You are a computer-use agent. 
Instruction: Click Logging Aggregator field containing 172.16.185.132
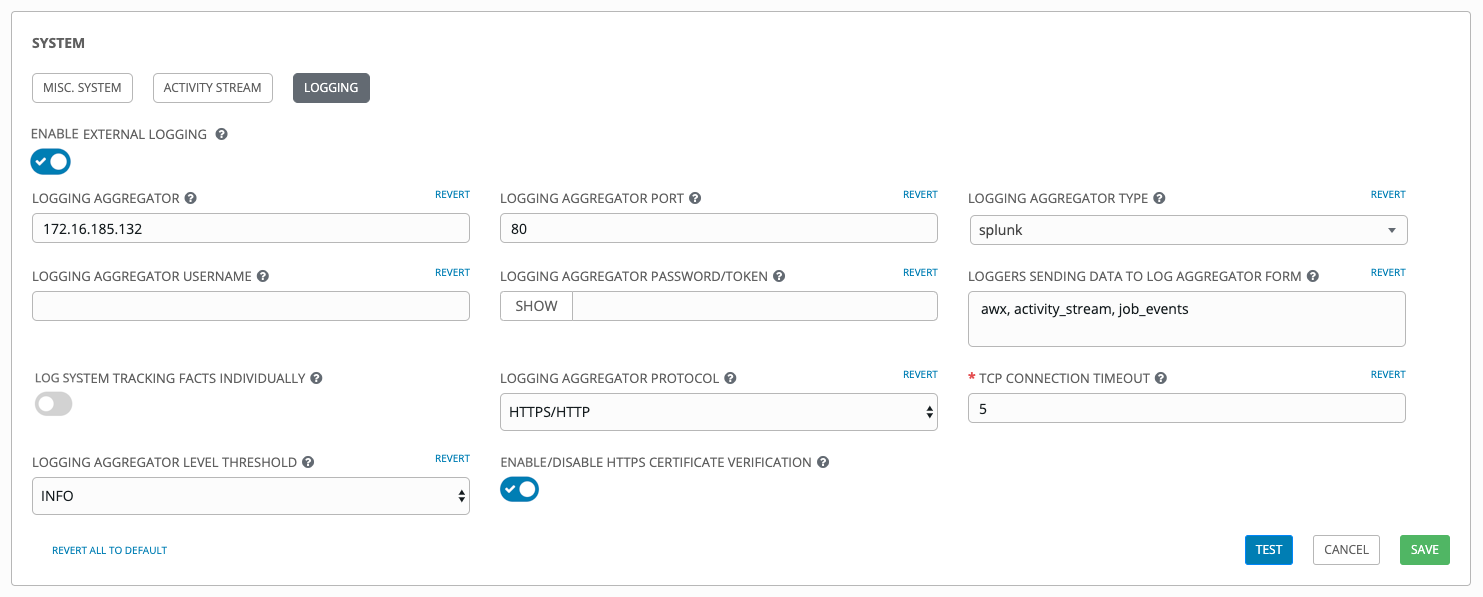click(x=251, y=228)
